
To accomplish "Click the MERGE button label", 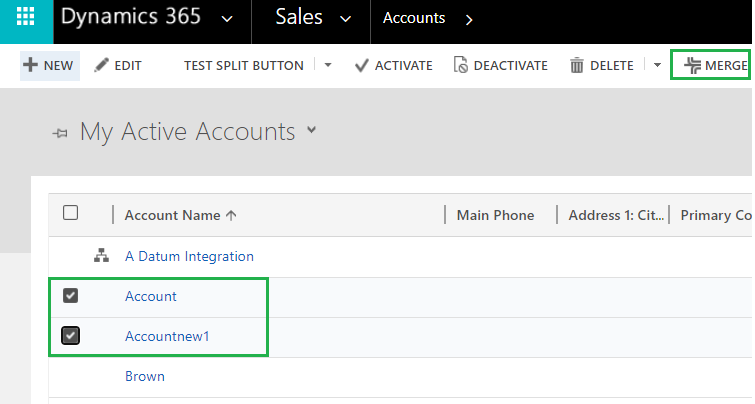I will (726, 65).
